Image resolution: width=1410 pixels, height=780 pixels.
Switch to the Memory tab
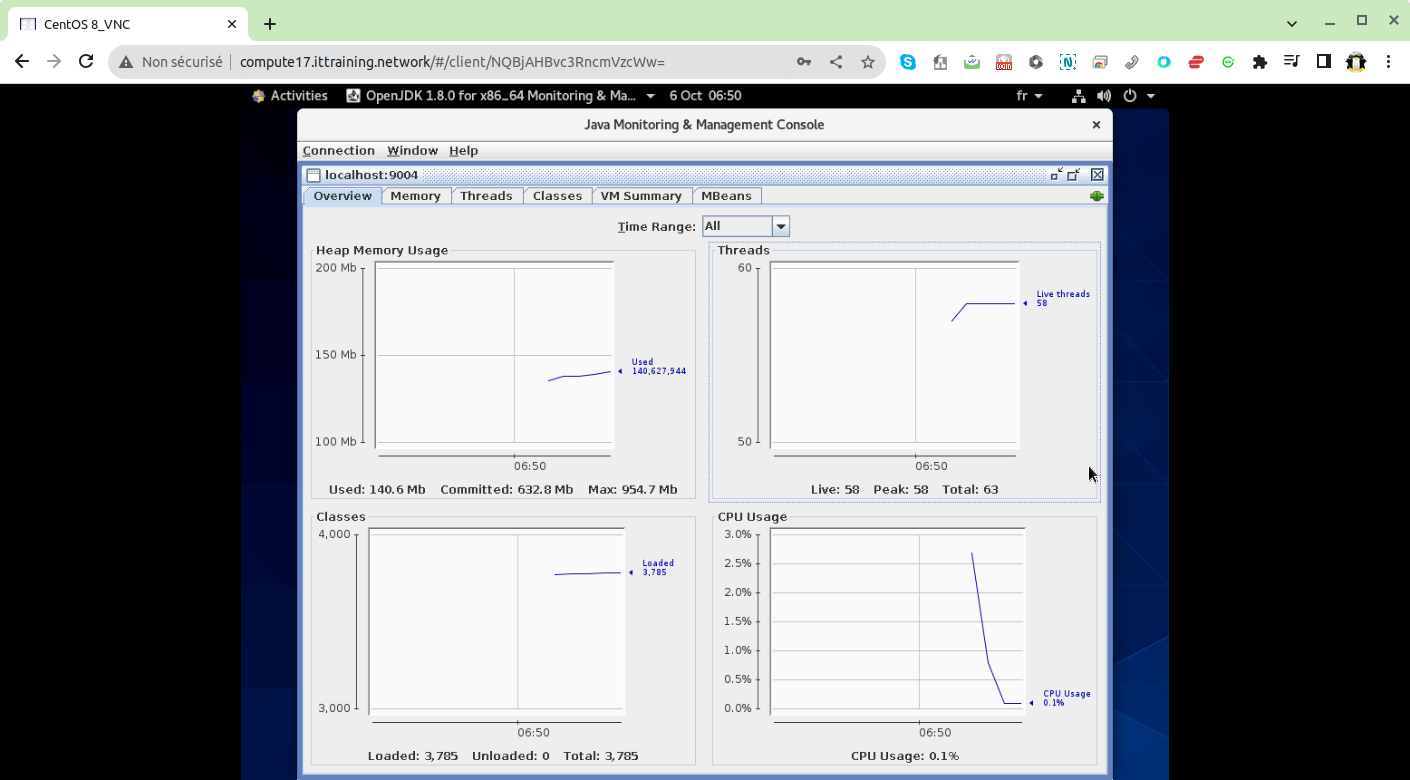point(416,196)
